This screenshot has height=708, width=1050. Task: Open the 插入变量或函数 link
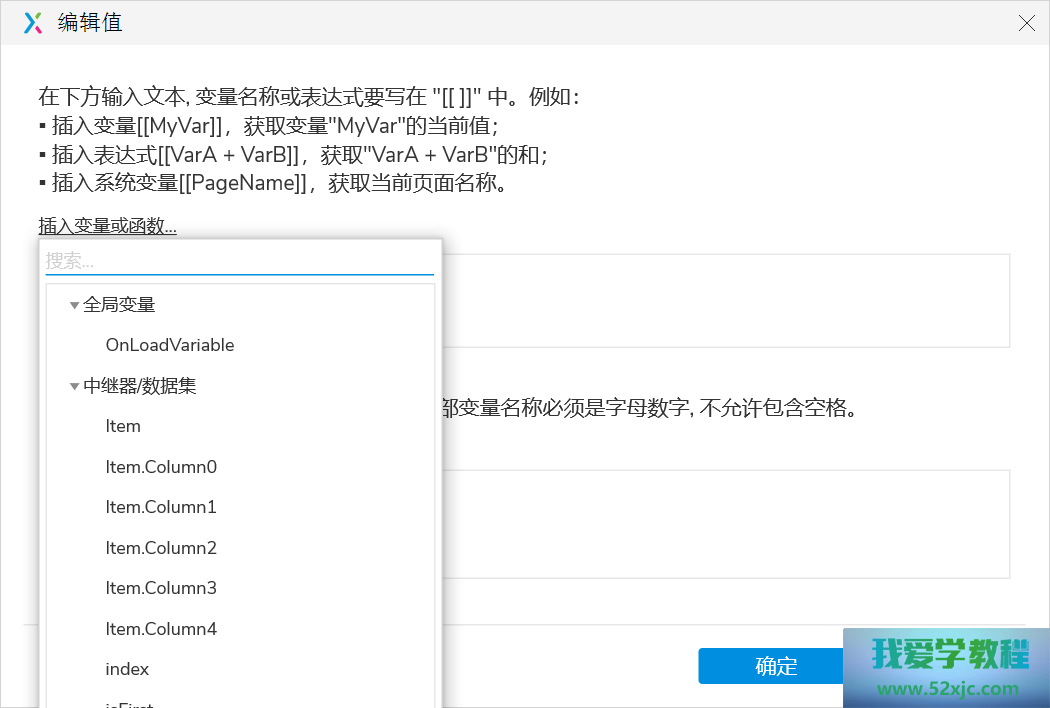(107, 226)
